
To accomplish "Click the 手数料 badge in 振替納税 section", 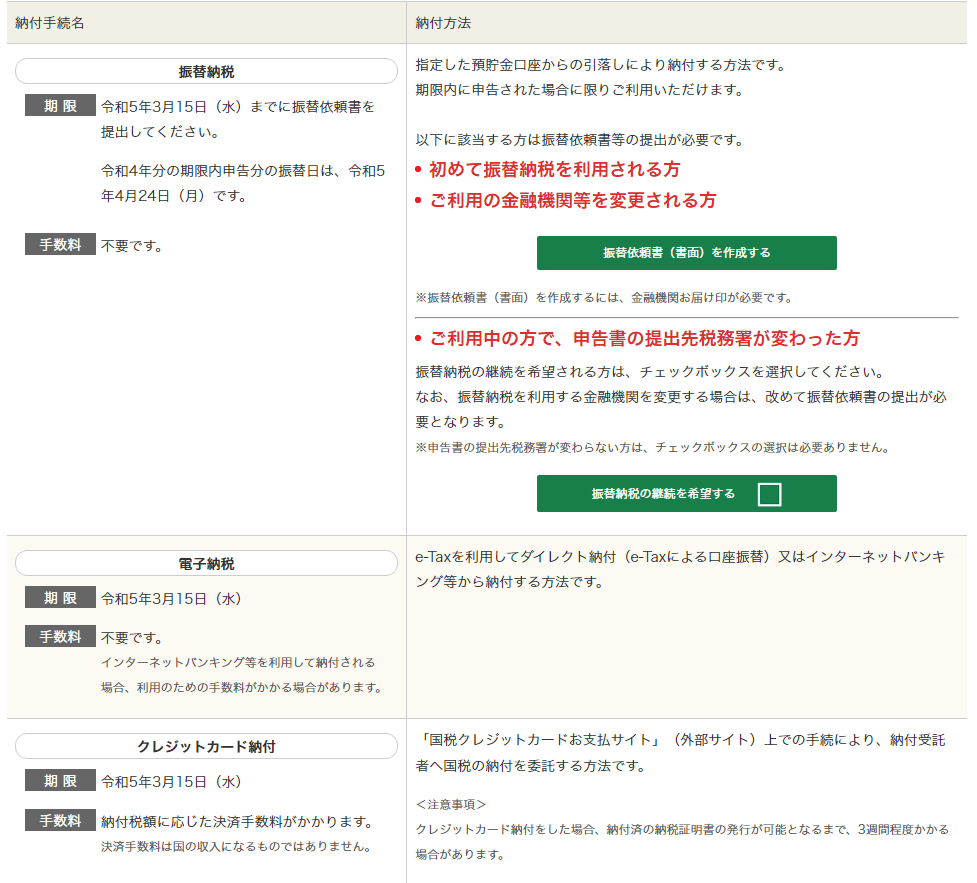I will point(60,245).
